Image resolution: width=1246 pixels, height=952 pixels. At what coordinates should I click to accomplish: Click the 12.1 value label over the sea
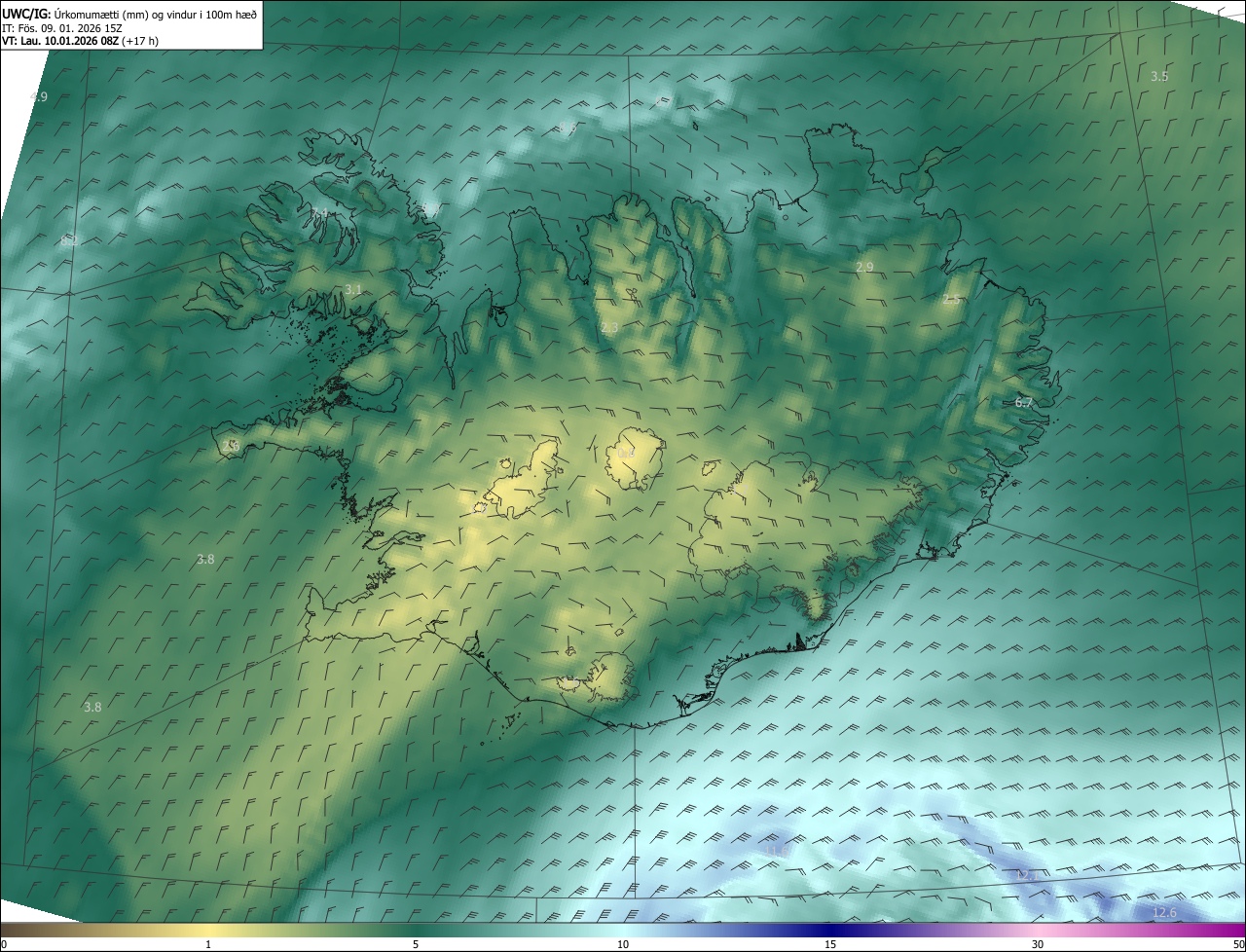(1028, 875)
